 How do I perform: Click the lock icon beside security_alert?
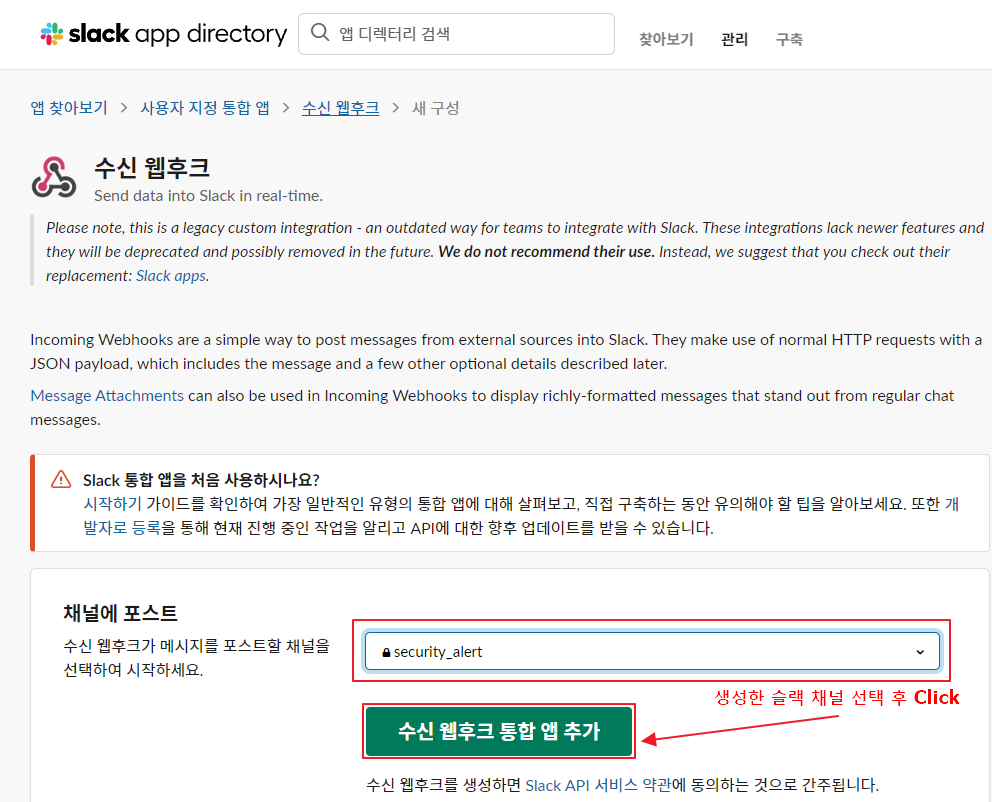[386, 652]
